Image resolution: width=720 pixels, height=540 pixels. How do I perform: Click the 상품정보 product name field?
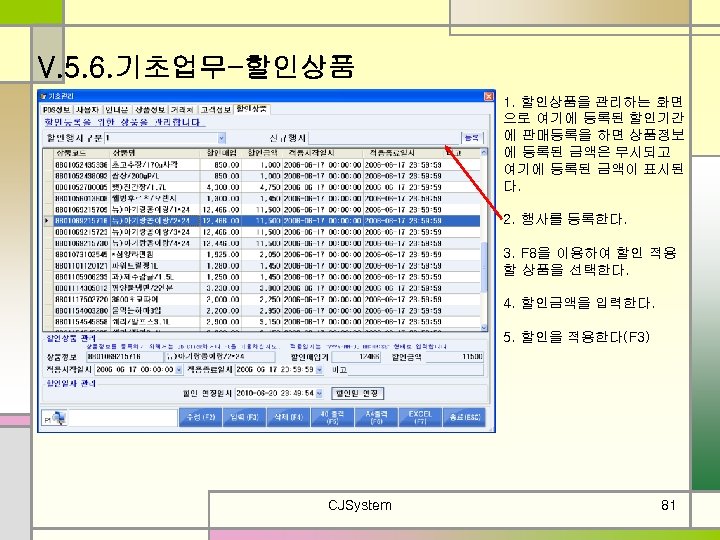[220, 357]
